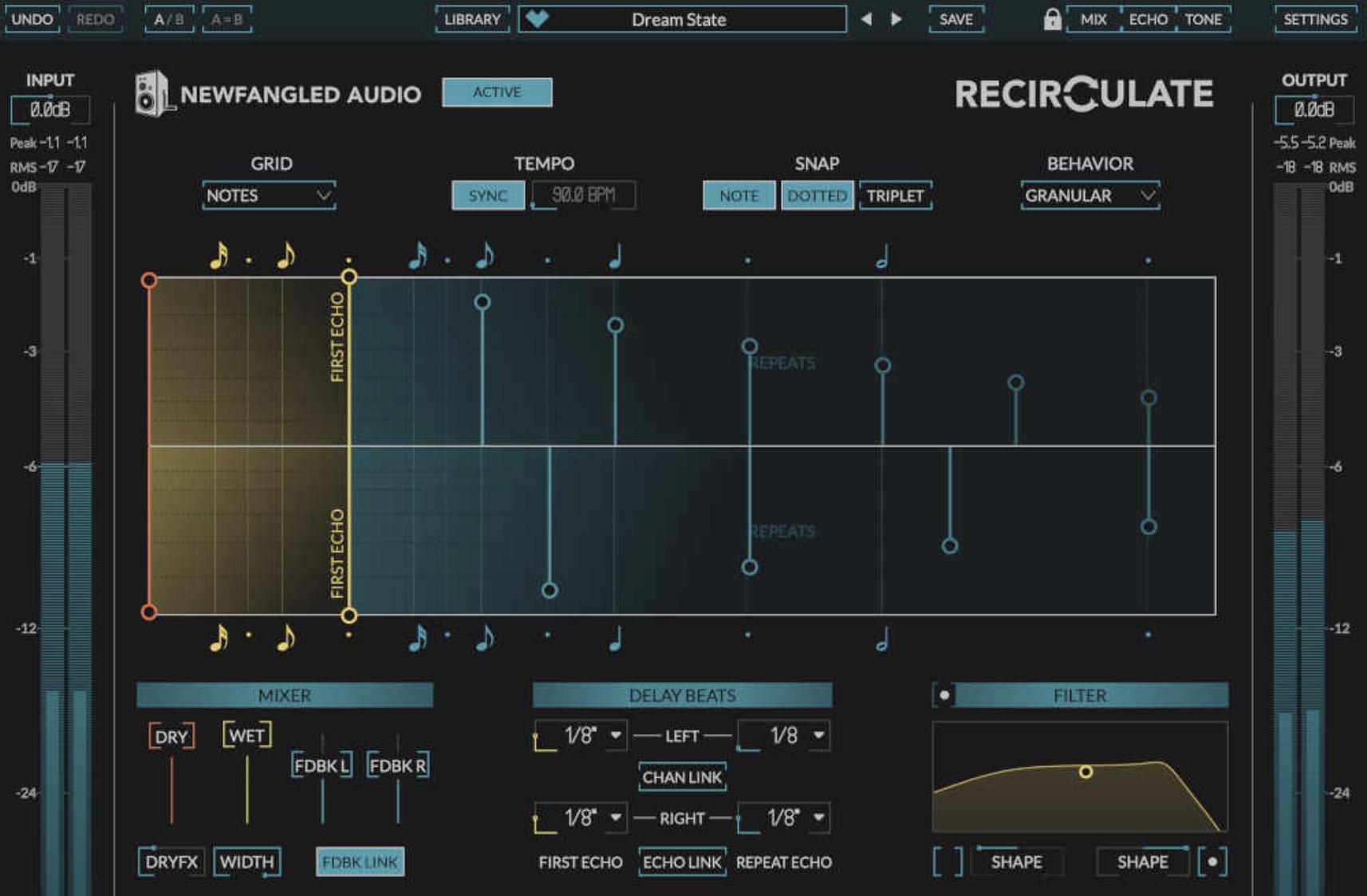Open the left repeat echo 1/8 dropdown
This screenshot has height=896, width=1367.
coord(783,735)
